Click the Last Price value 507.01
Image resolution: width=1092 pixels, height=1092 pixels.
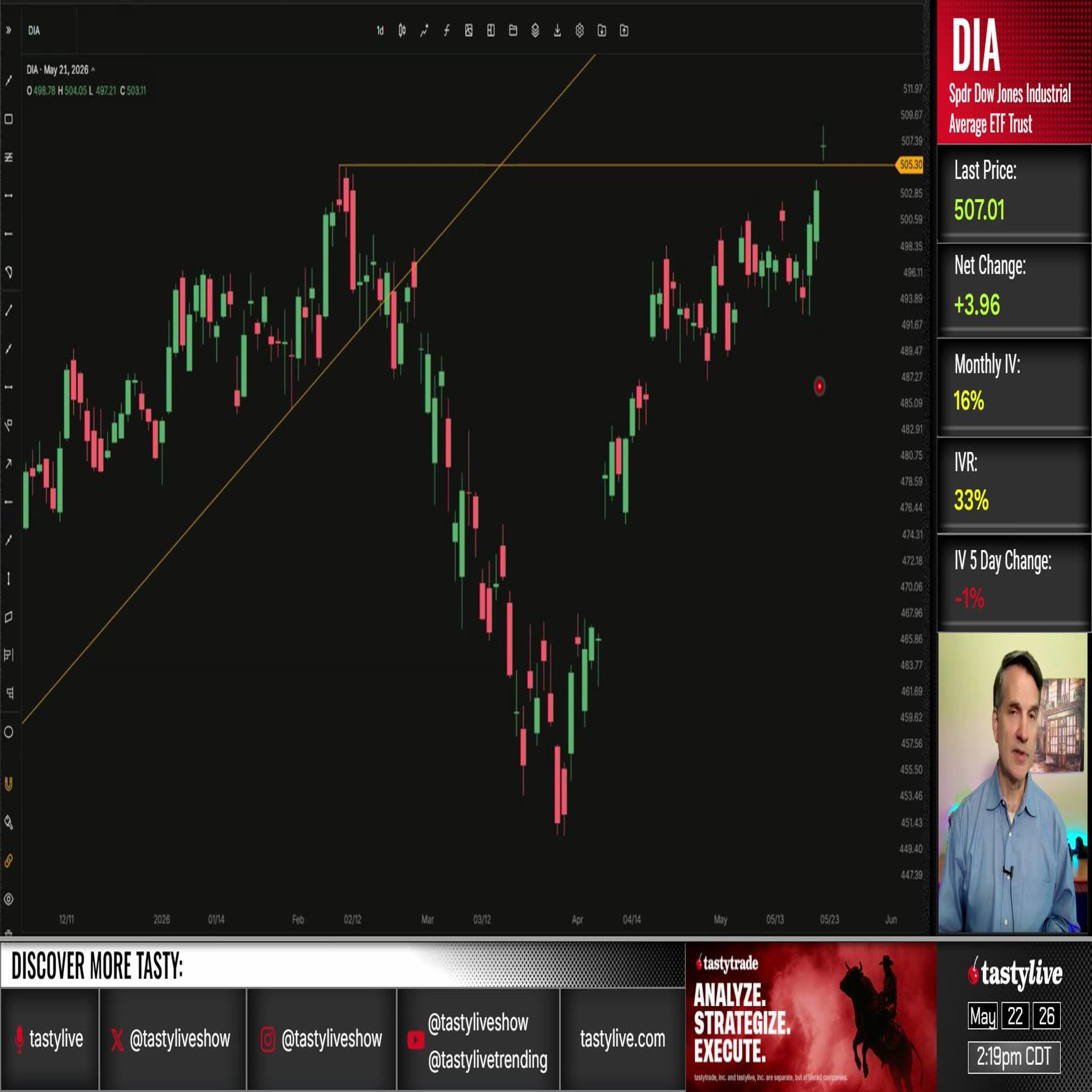(980, 210)
